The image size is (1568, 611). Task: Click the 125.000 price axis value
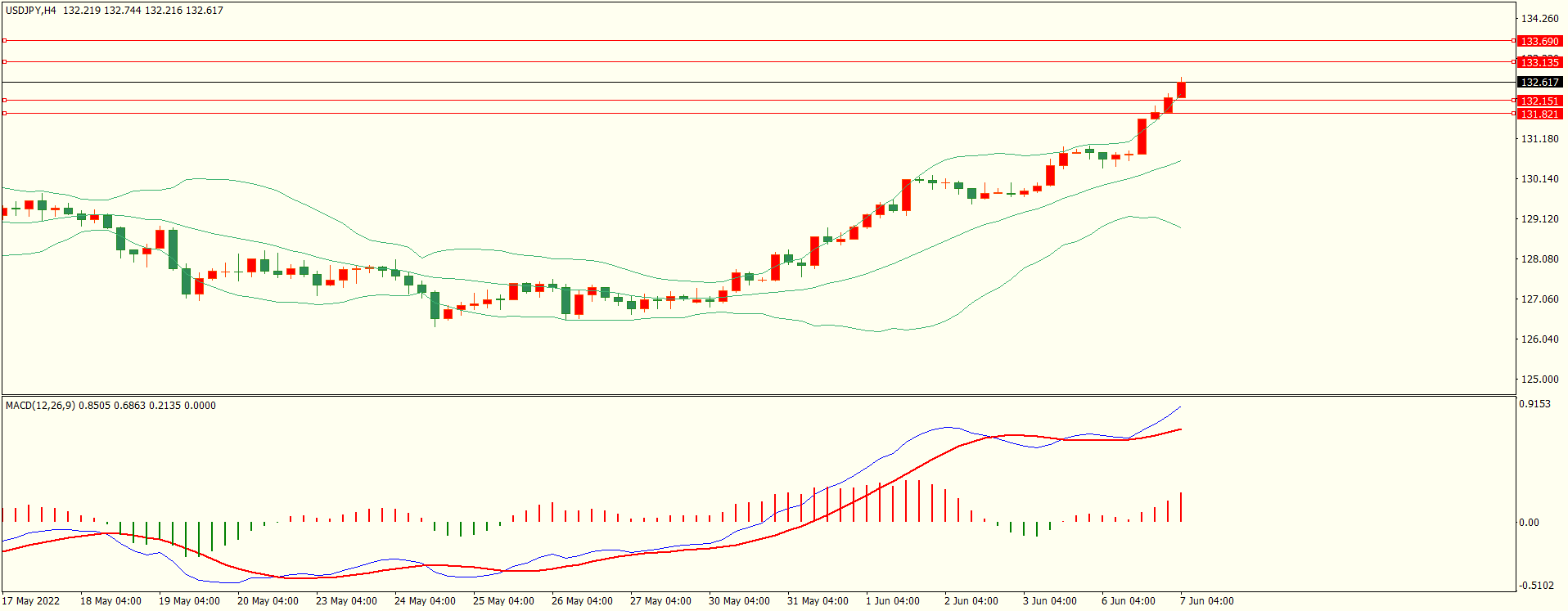click(1539, 380)
